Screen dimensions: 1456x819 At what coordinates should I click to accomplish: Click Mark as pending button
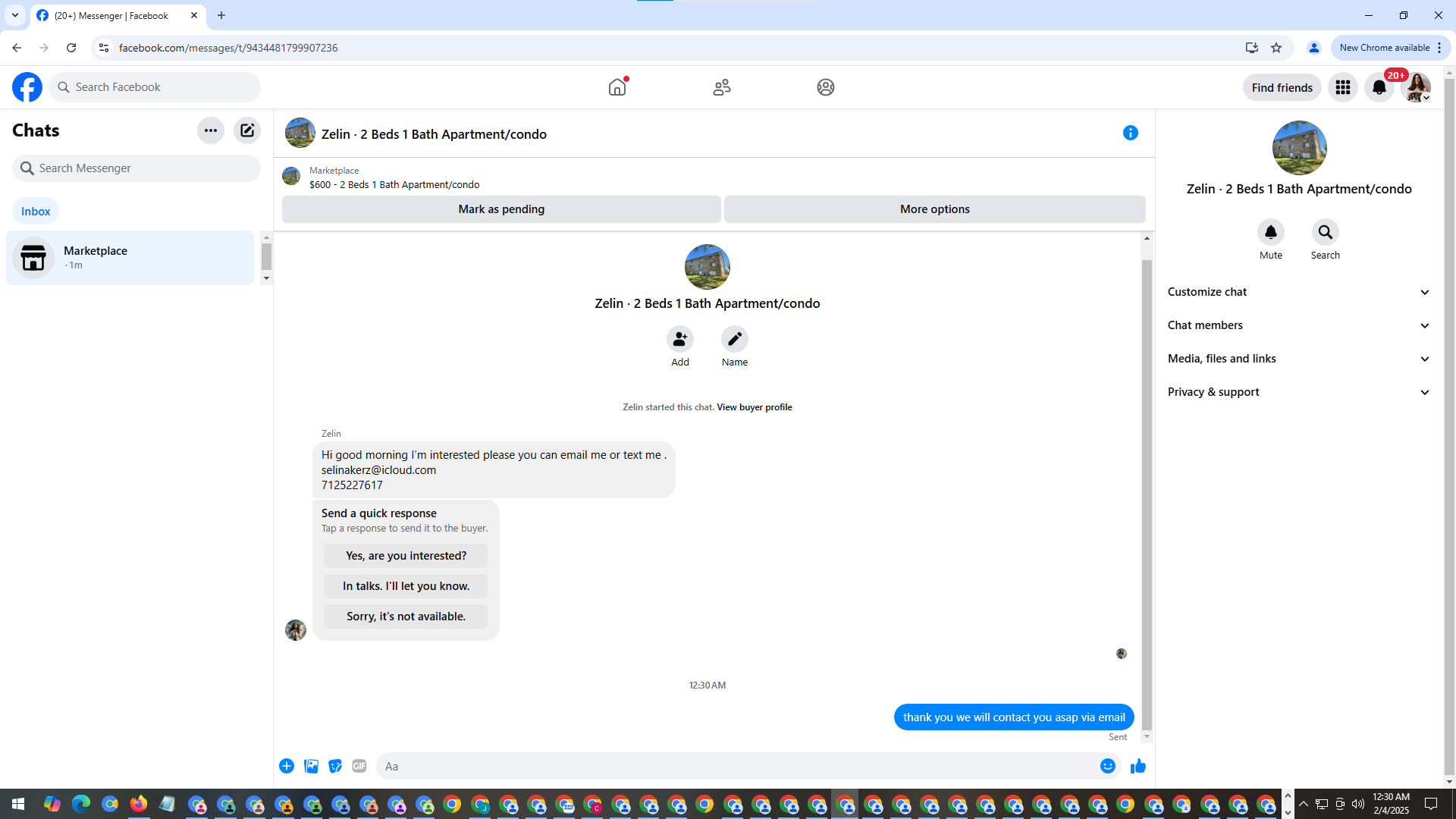[501, 209]
